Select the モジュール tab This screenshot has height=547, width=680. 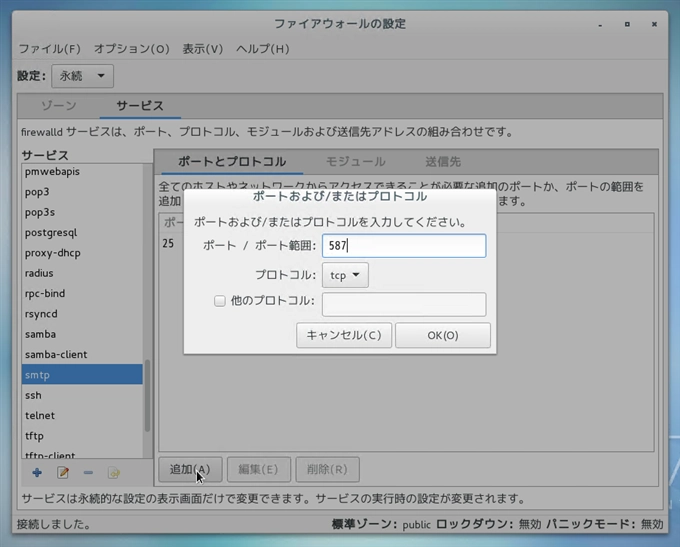[x=355, y=161]
